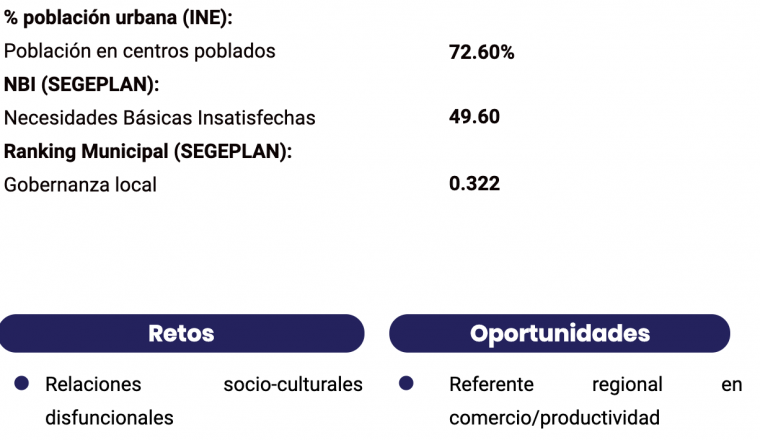Select the 72.60% value
The width and height of the screenshot is (760, 440).
click(481, 52)
